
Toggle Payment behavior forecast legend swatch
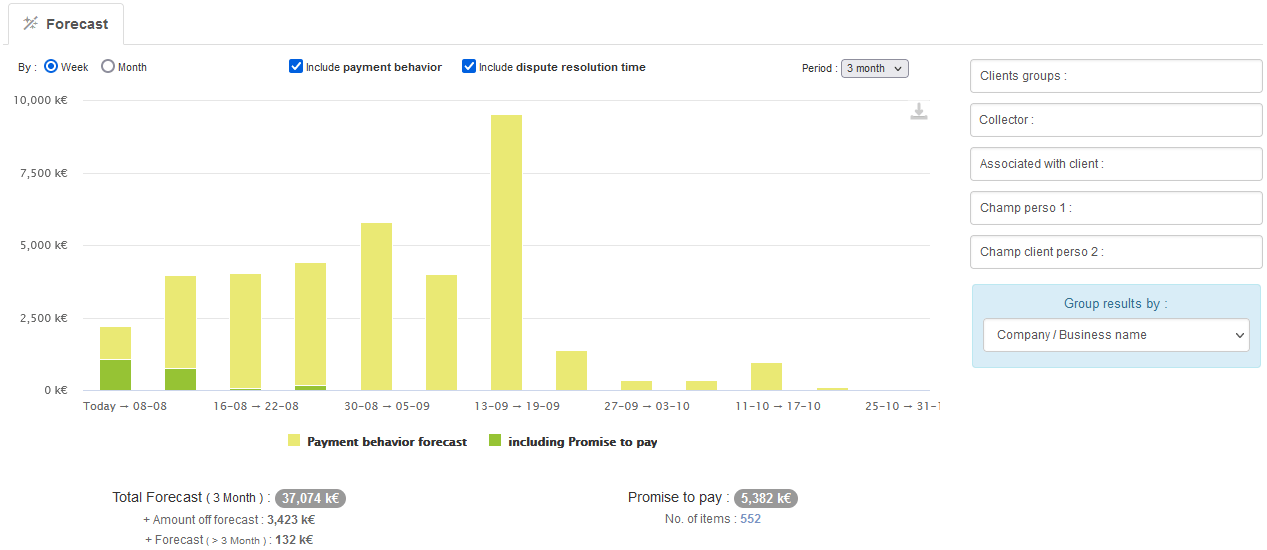294,441
